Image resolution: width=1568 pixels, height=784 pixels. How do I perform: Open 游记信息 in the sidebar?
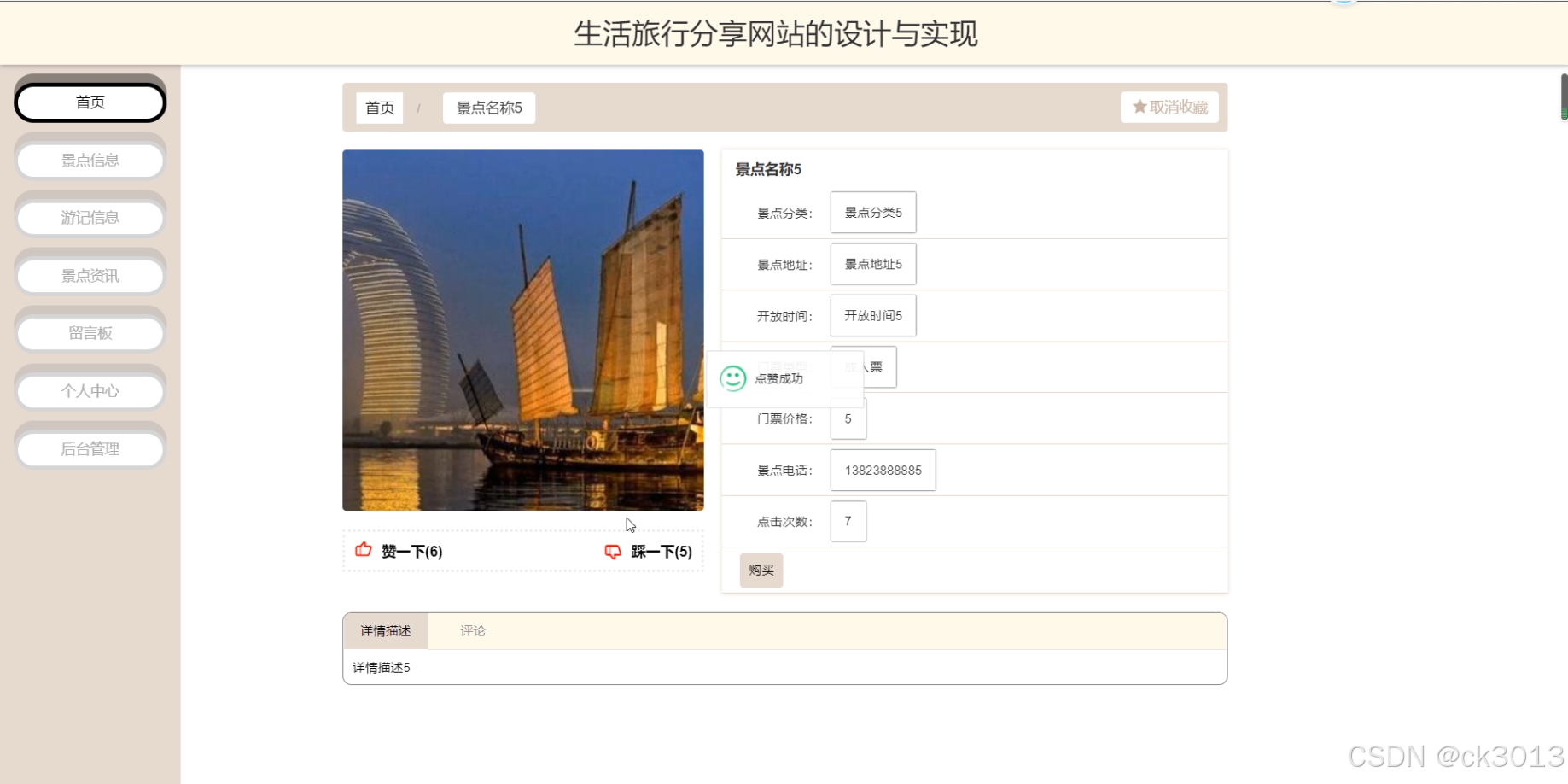(x=90, y=218)
